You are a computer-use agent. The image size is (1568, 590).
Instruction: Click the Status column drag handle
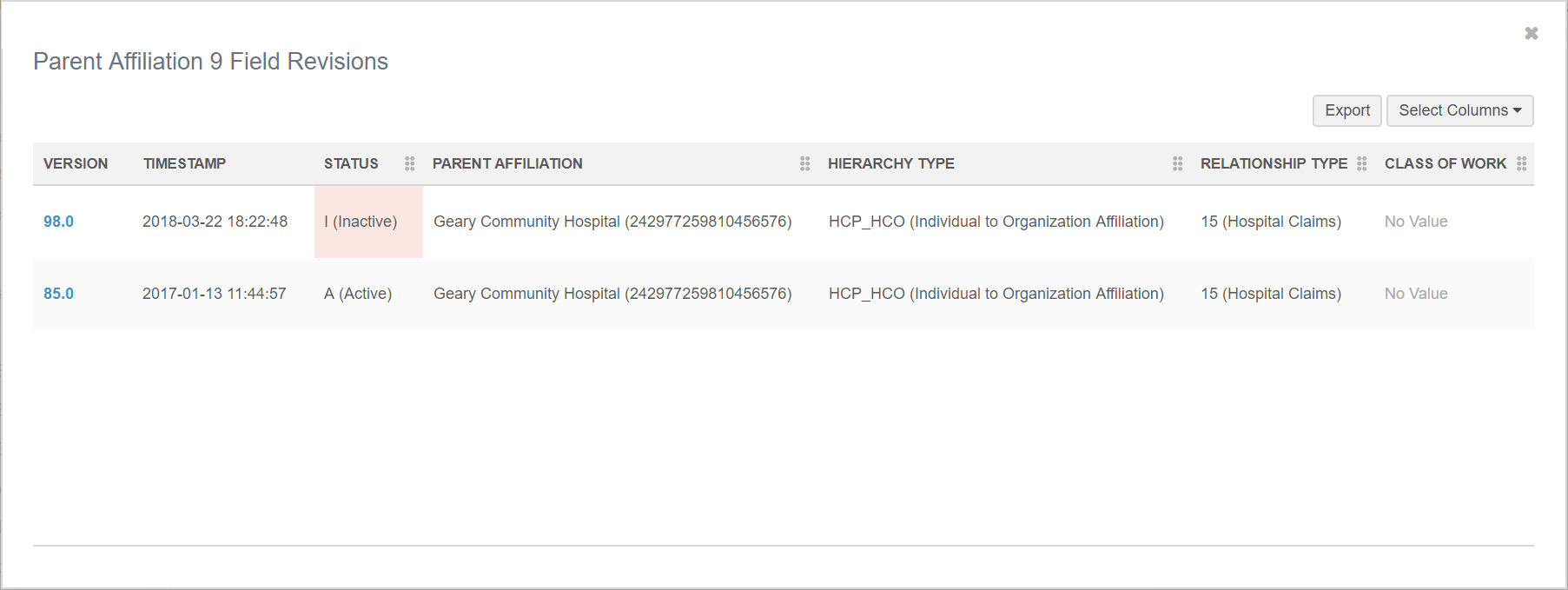click(410, 163)
